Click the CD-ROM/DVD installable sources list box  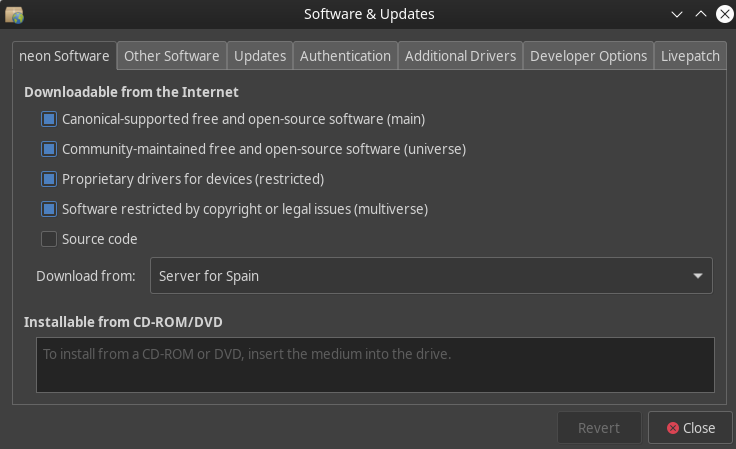coord(375,365)
